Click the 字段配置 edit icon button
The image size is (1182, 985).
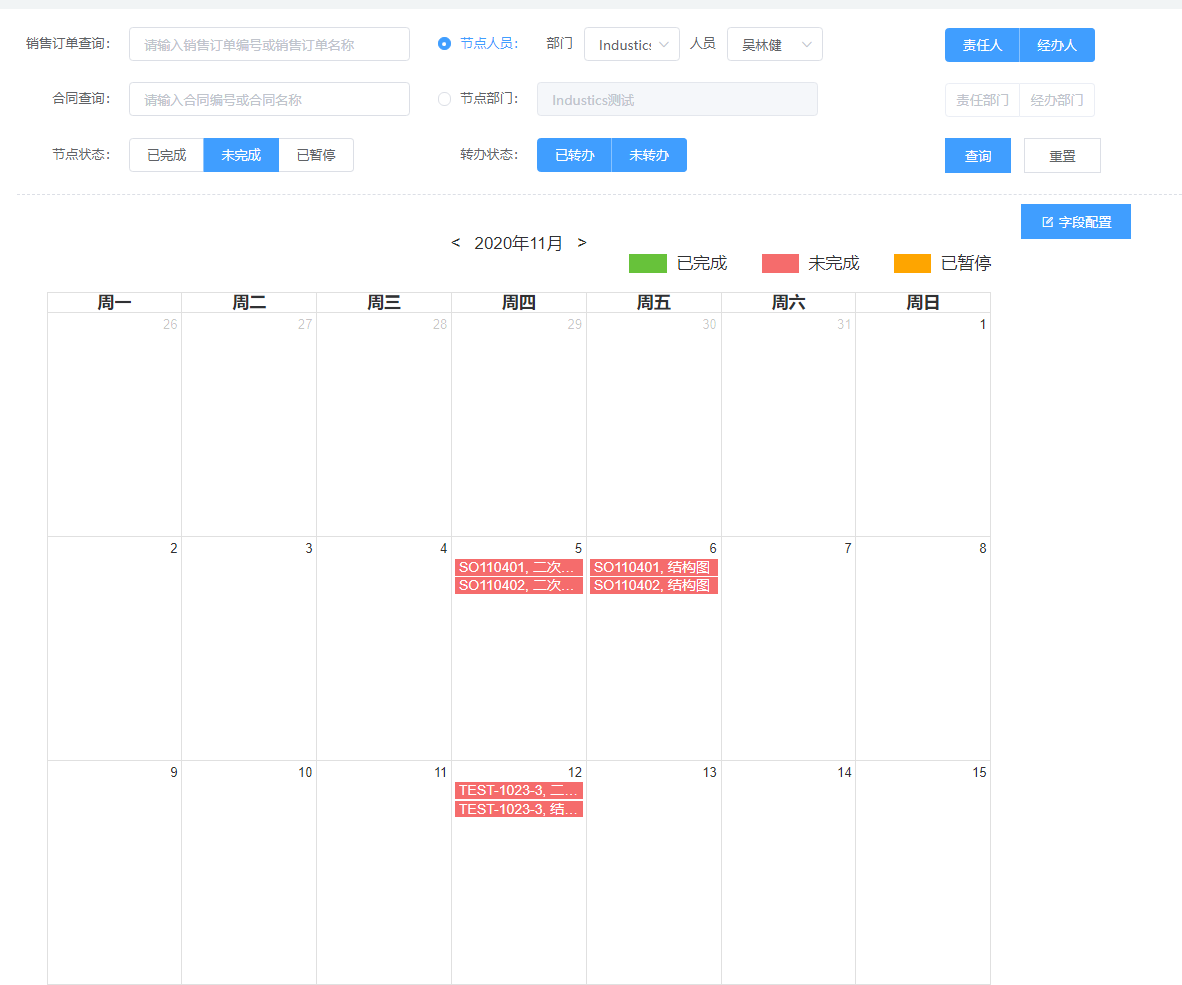pos(1075,222)
